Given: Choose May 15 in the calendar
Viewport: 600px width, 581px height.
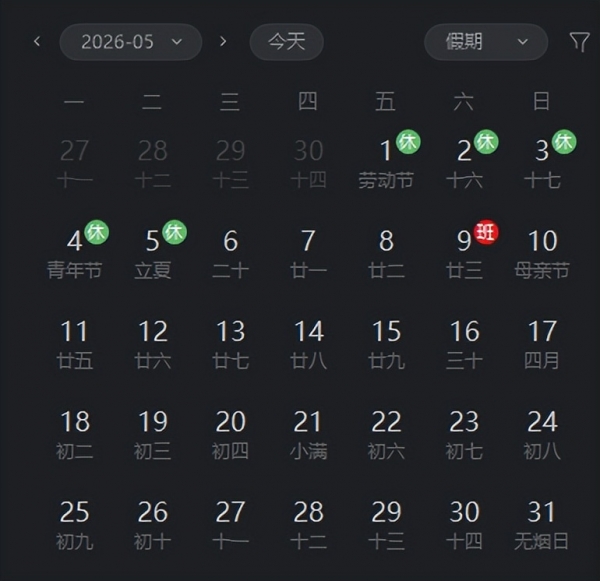Looking at the screenshot, I should (x=386, y=342).
